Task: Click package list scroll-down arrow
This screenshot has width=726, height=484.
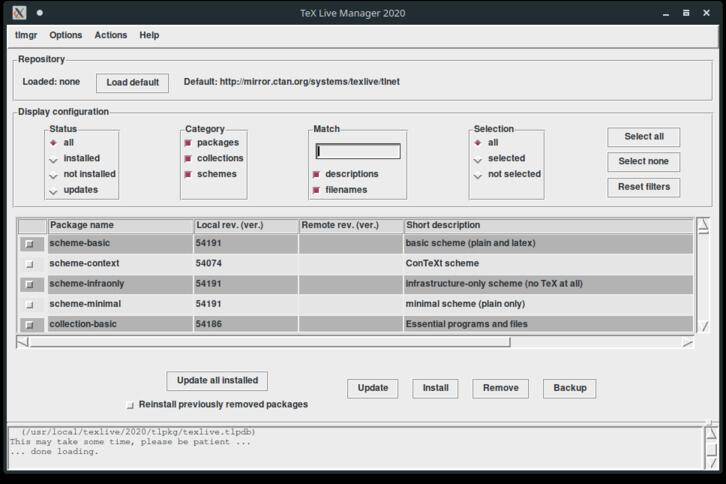Action: (x=703, y=326)
